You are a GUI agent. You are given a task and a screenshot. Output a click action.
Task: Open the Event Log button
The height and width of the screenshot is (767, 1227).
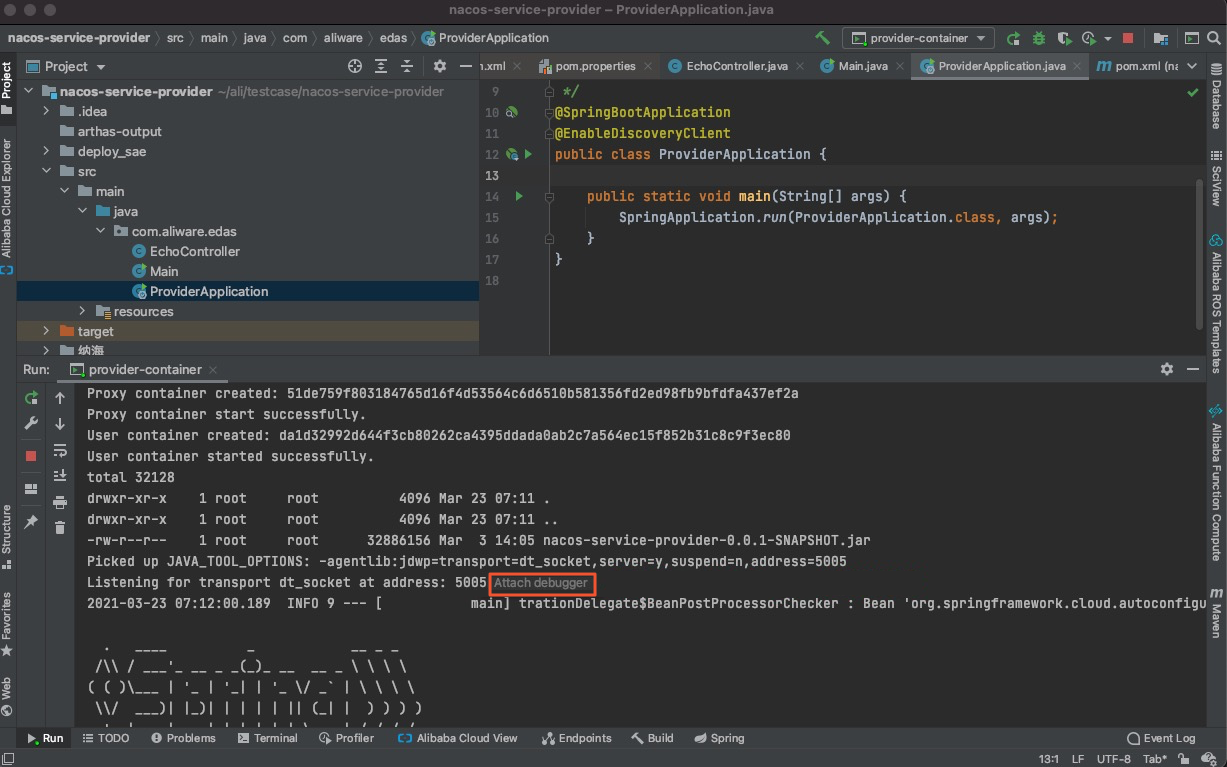point(1161,738)
